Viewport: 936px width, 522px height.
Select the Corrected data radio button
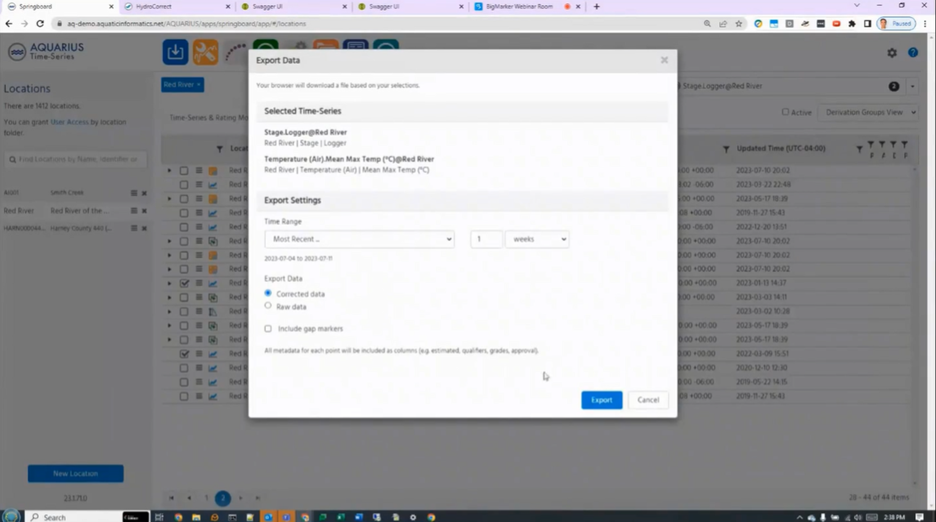click(268, 293)
